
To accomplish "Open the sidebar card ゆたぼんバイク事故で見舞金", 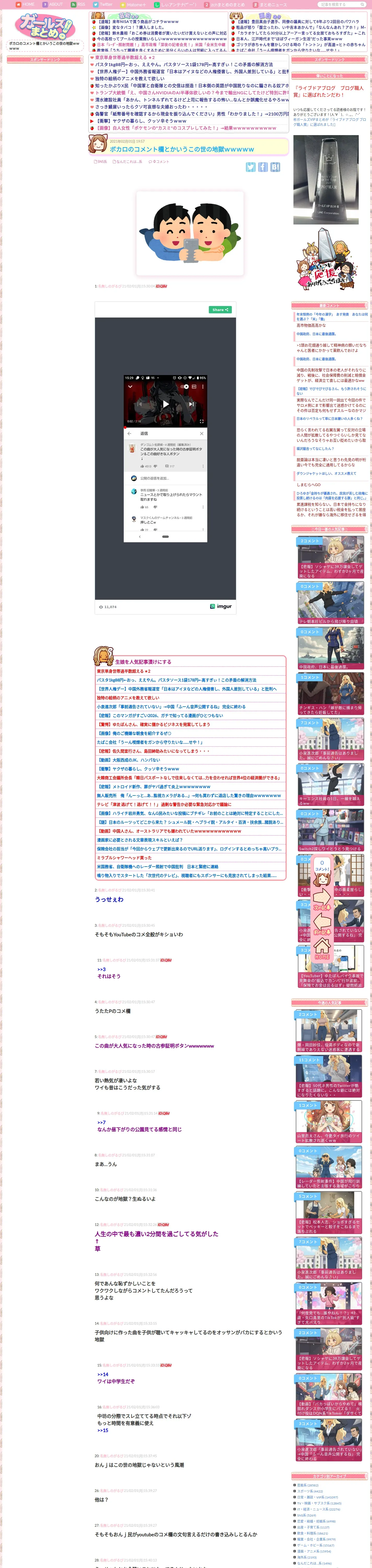I will pyautogui.click(x=331, y=967).
